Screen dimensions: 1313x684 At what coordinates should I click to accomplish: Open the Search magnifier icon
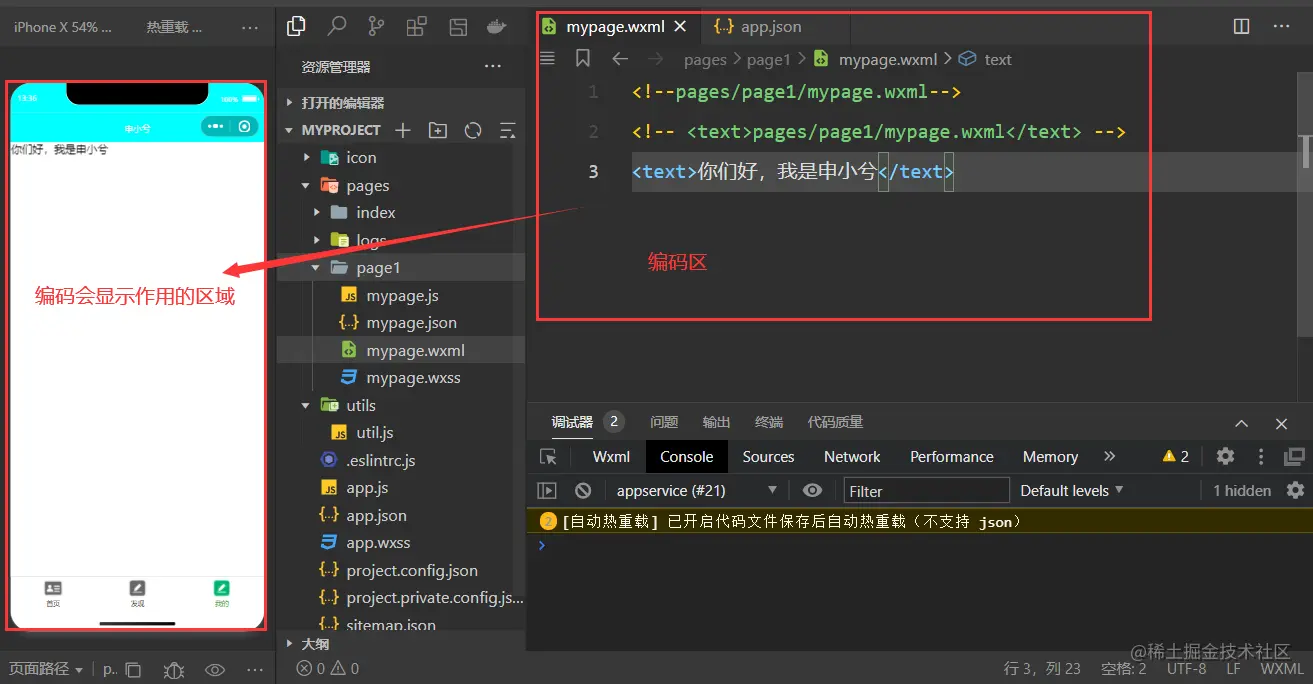click(337, 27)
